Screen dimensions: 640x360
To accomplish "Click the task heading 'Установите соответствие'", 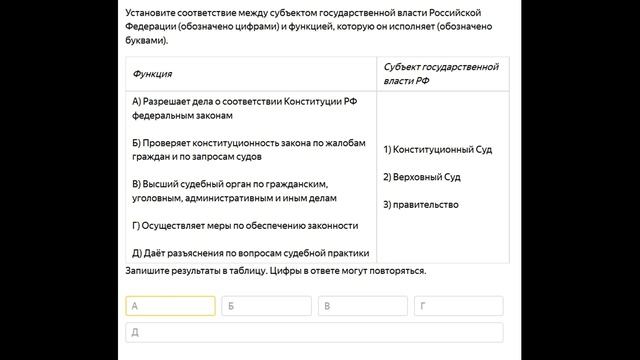I will click(309, 27).
